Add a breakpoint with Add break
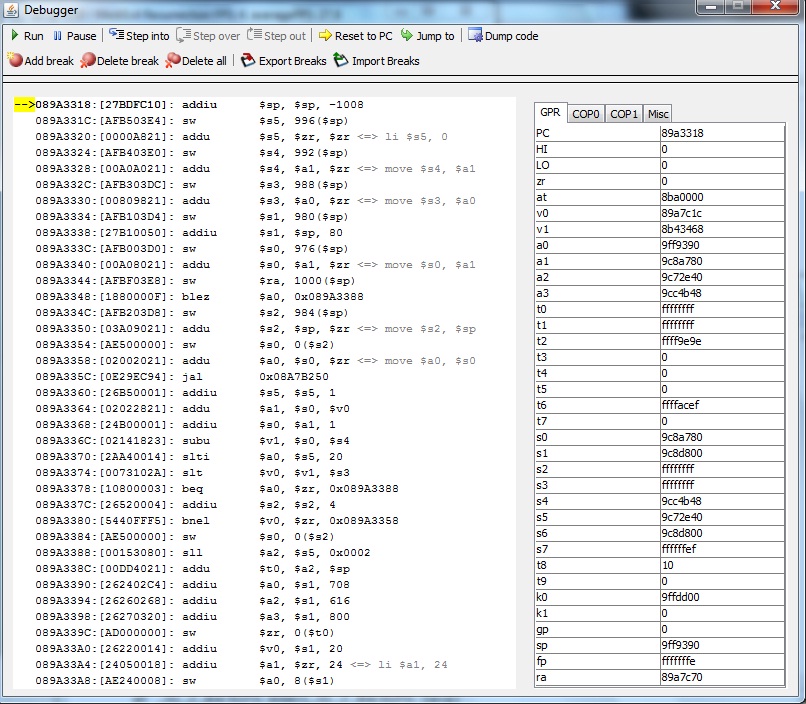The height and width of the screenshot is (704, 806). pyautogui.click(x=40, y=61)
